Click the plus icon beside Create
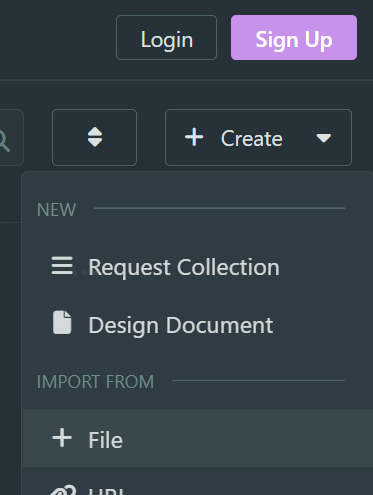 coord(194,137)
